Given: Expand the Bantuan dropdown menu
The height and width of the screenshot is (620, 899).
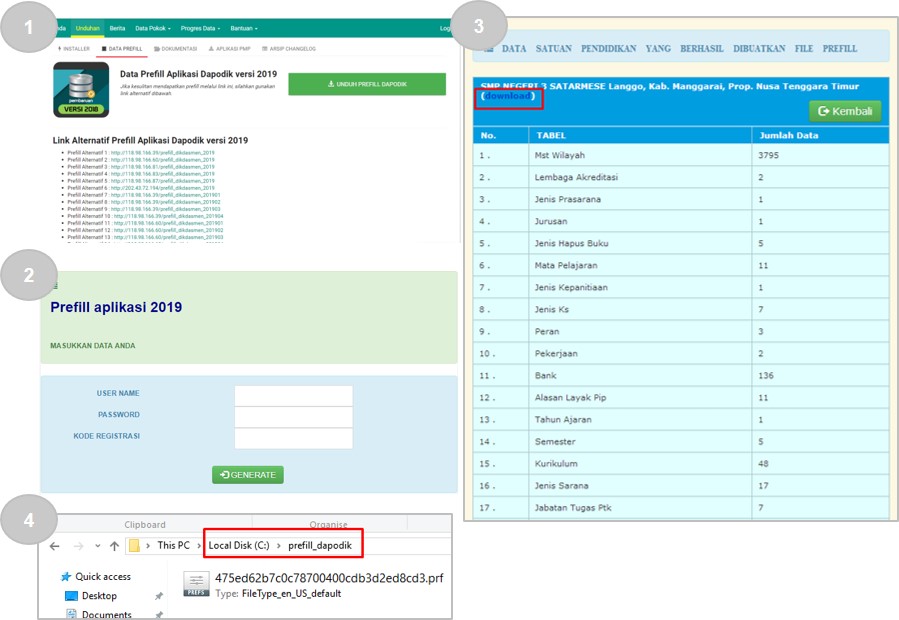Looking at the screenshot, I should tap(244, 28).
